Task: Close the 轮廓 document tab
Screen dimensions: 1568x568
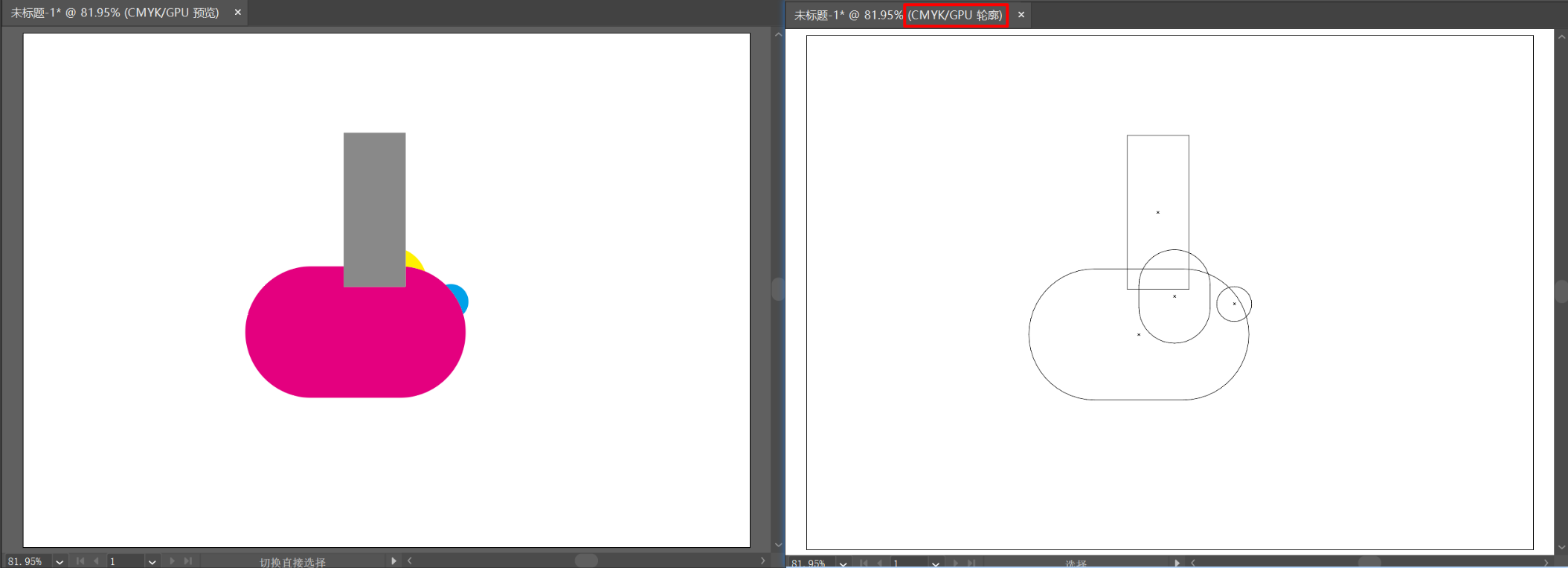Action: 1021,15
